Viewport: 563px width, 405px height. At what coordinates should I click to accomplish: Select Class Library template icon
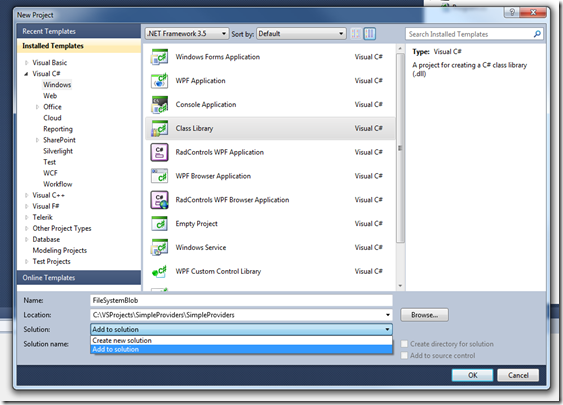click(159, 129)
